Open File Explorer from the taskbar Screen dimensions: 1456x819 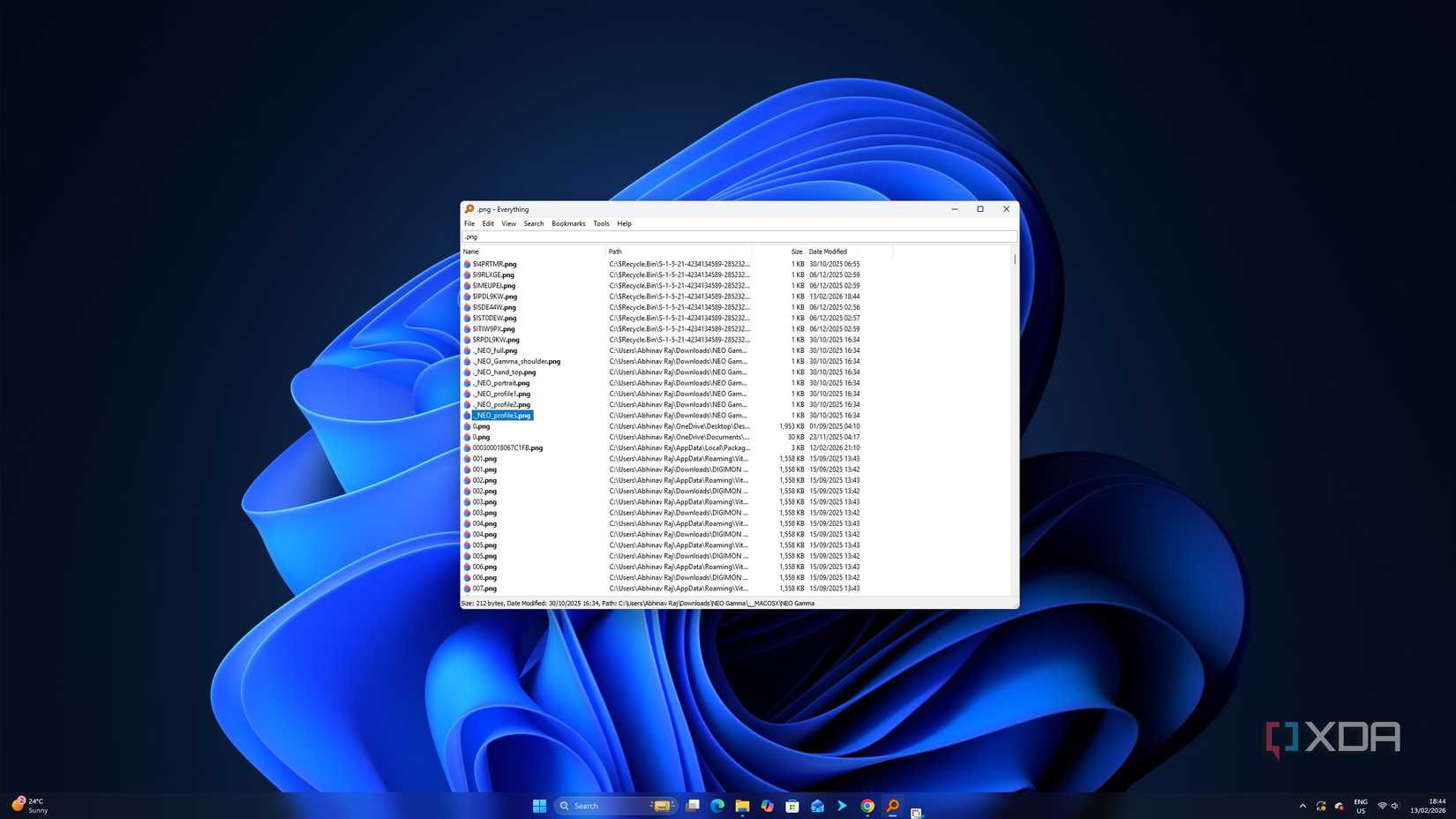741,806
